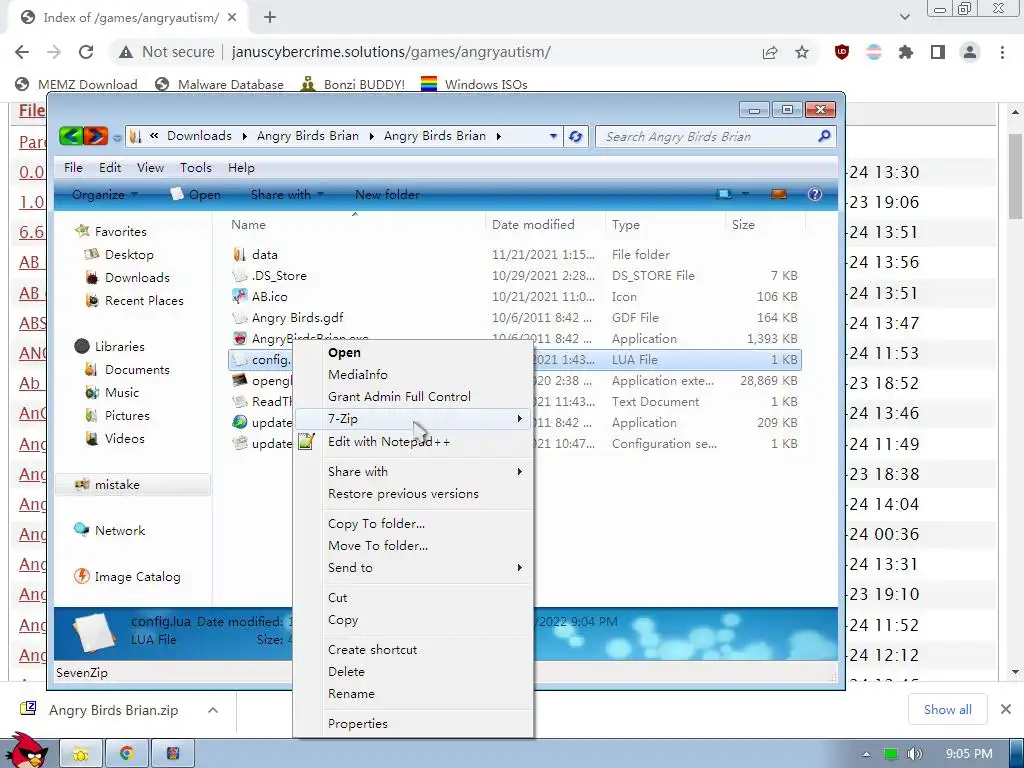1024x768 pixels.
Task: Click the Open toolbar button
Action: (195, 194)
